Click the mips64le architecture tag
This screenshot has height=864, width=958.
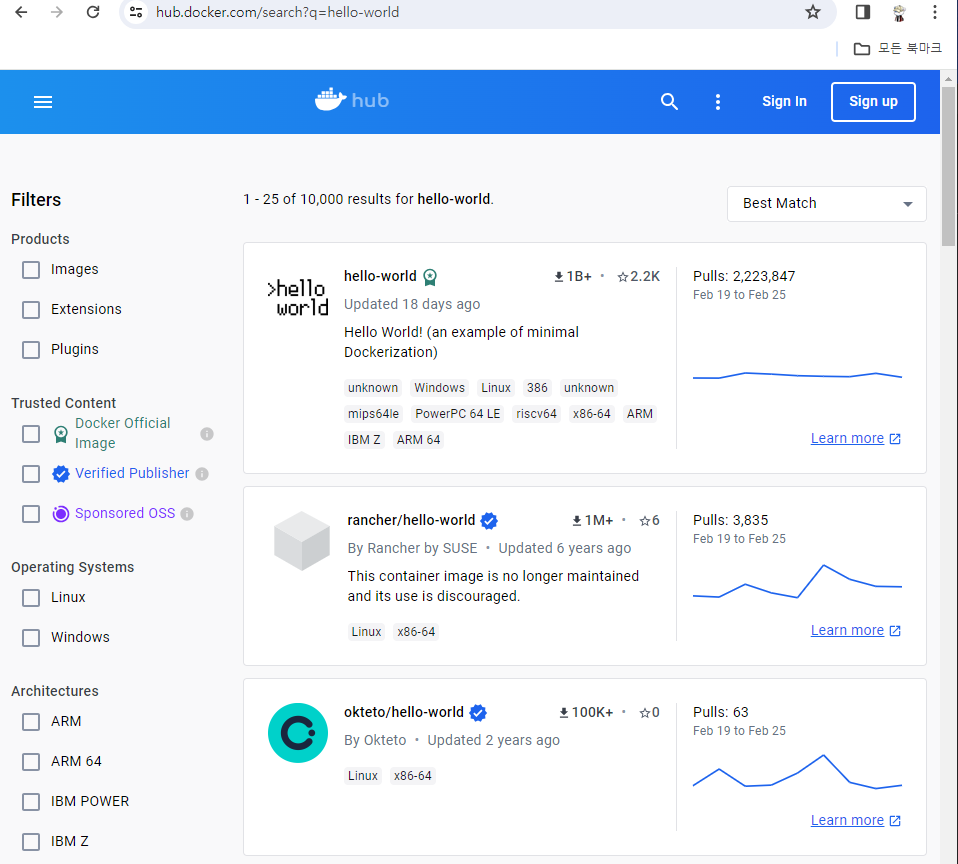373,414
